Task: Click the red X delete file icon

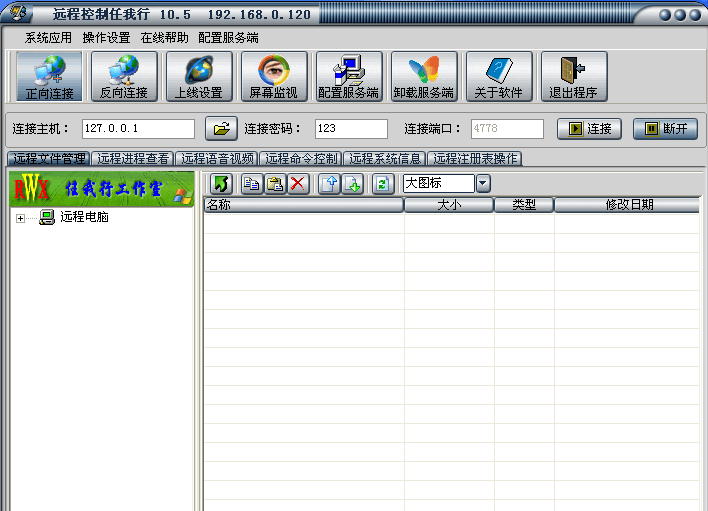Action: 298,184
